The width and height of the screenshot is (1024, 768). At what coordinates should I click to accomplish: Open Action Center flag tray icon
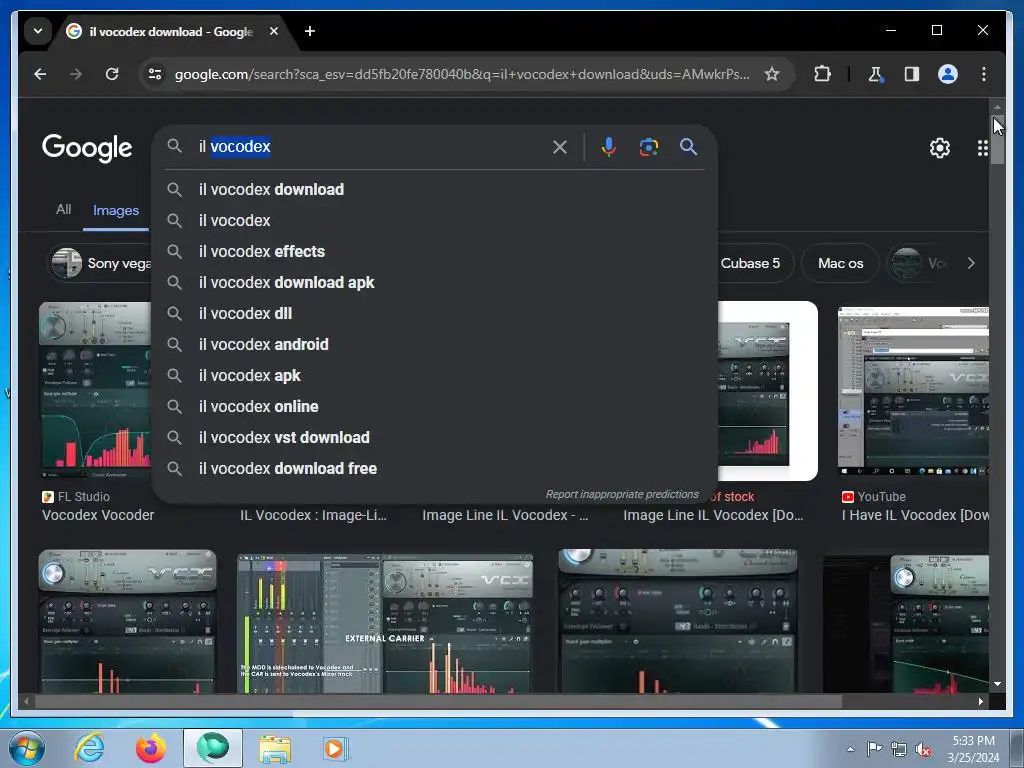(874, 749)
